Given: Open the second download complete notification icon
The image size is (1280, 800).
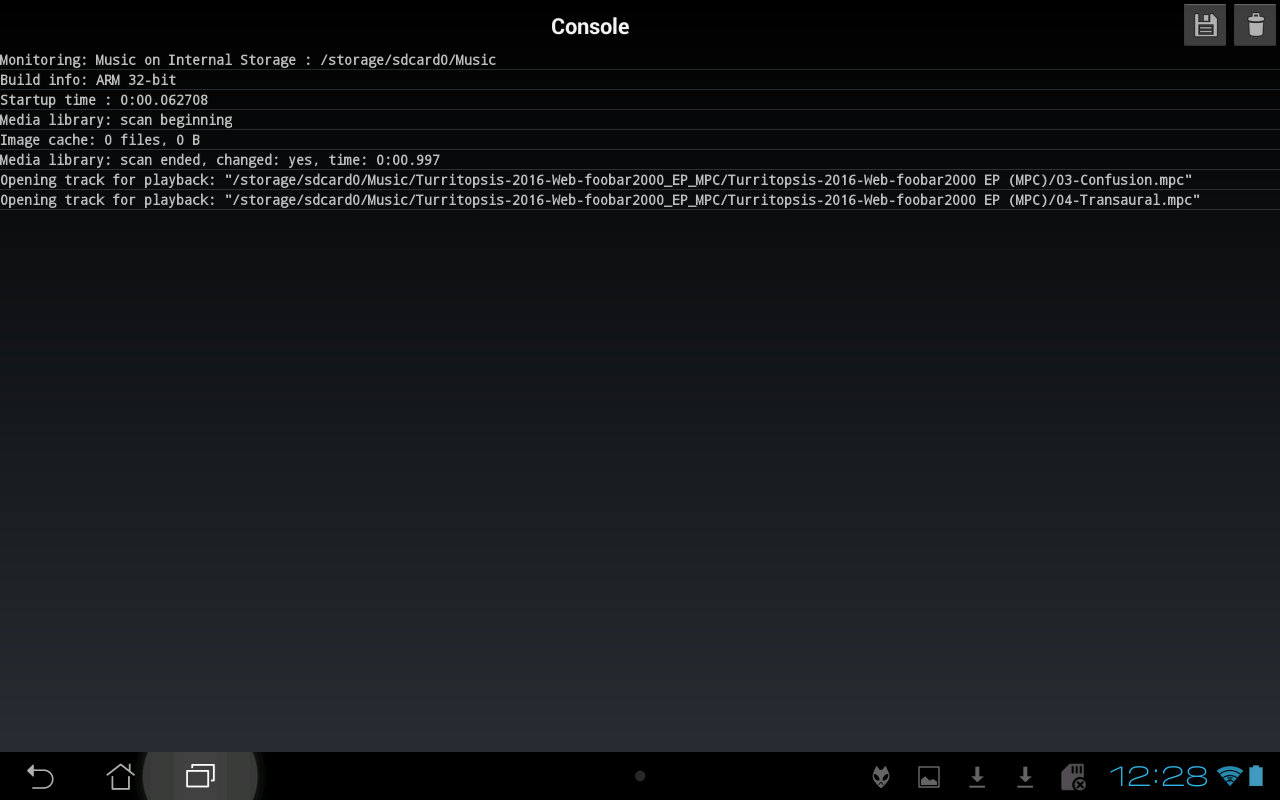Looking at the screenshot, I should 1024,776.
